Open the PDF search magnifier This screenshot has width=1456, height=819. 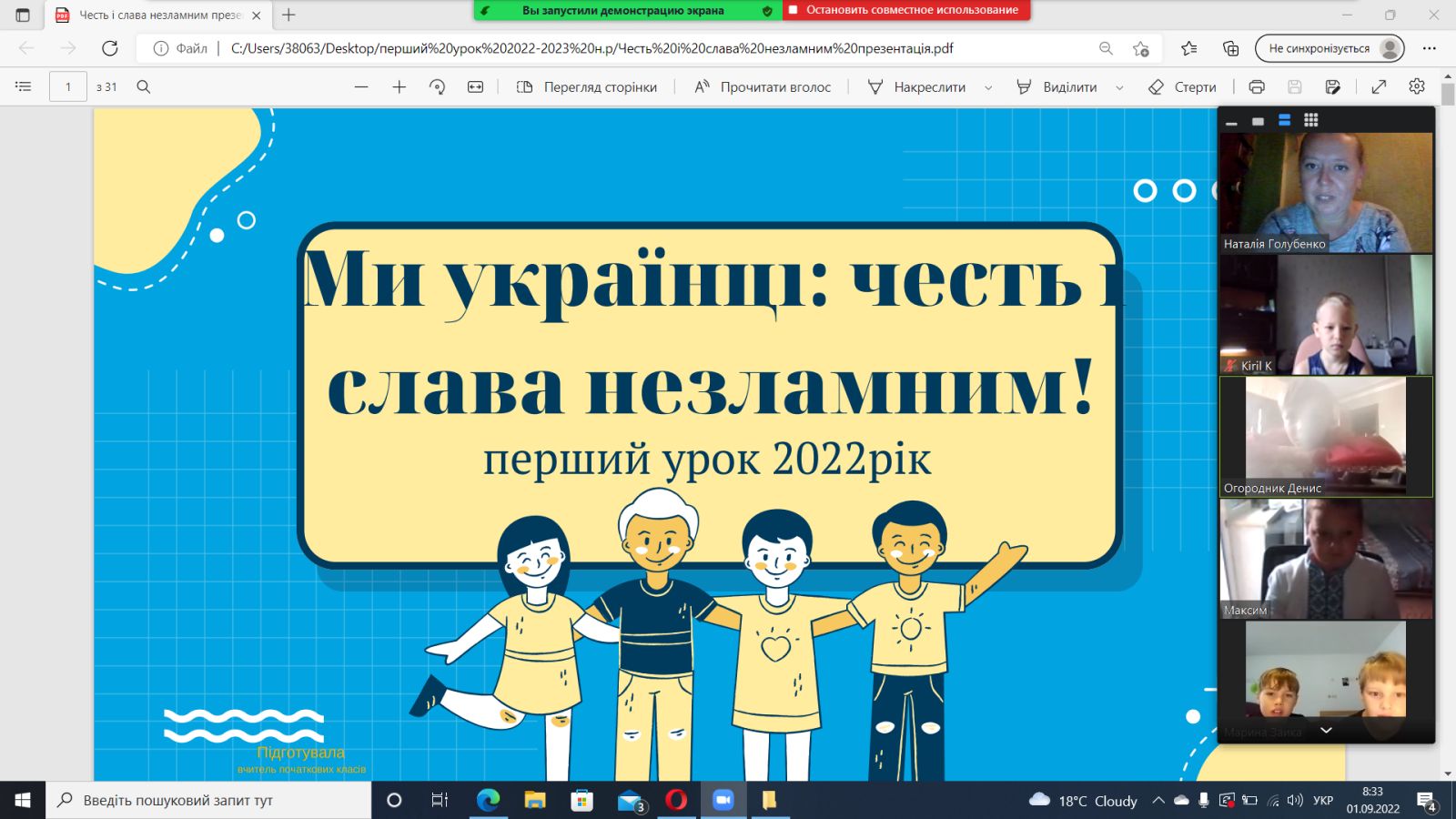pos(143,87)
